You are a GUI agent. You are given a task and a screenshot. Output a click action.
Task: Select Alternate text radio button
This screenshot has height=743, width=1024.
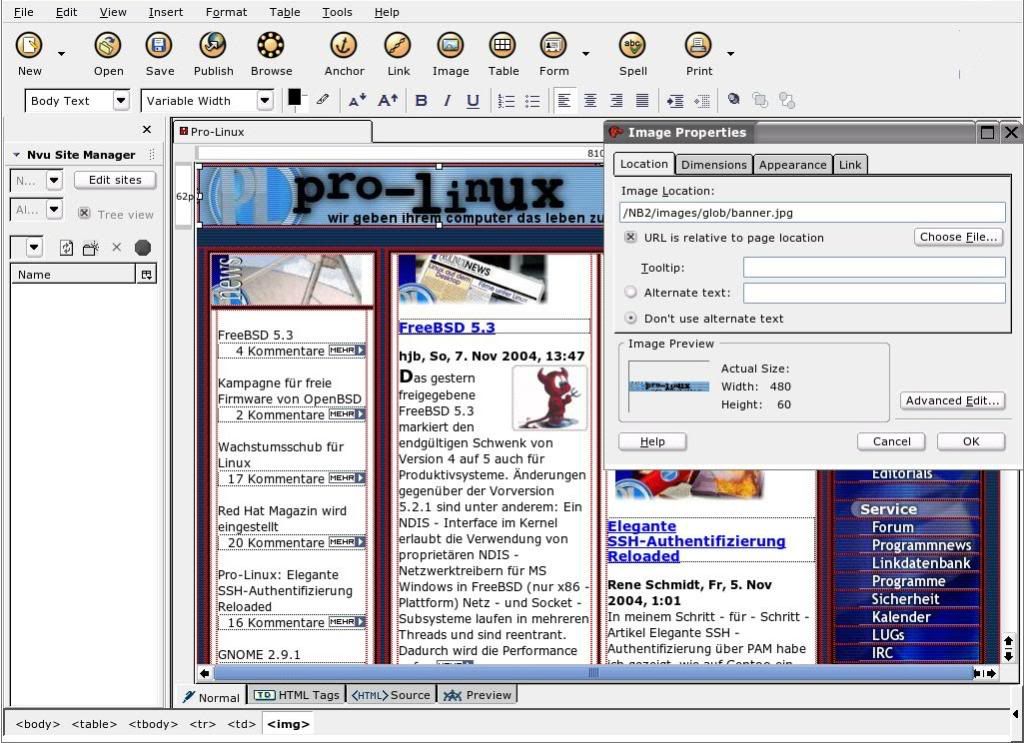(630, 292)
